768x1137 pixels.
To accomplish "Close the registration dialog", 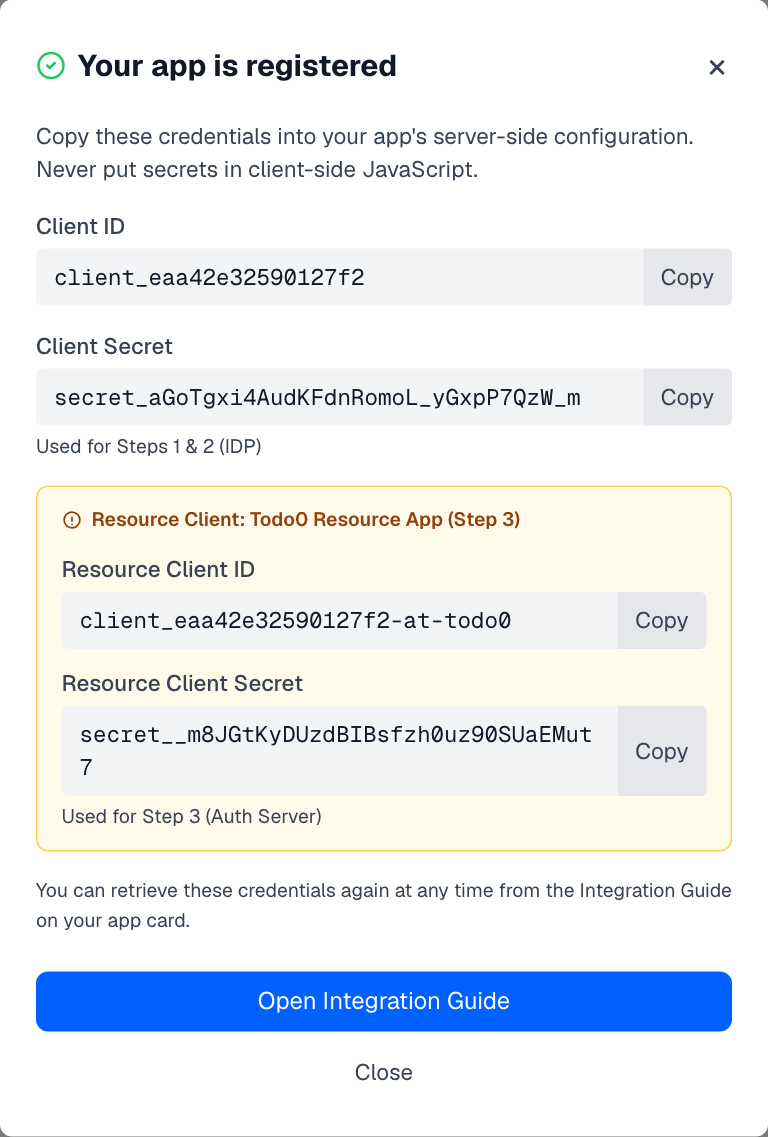I will point(384,1072).
